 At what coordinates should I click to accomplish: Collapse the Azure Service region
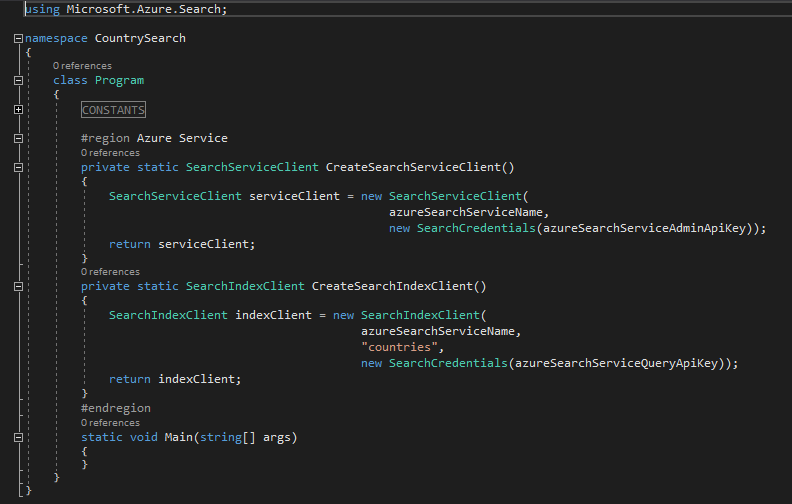(x=18, y=138)
